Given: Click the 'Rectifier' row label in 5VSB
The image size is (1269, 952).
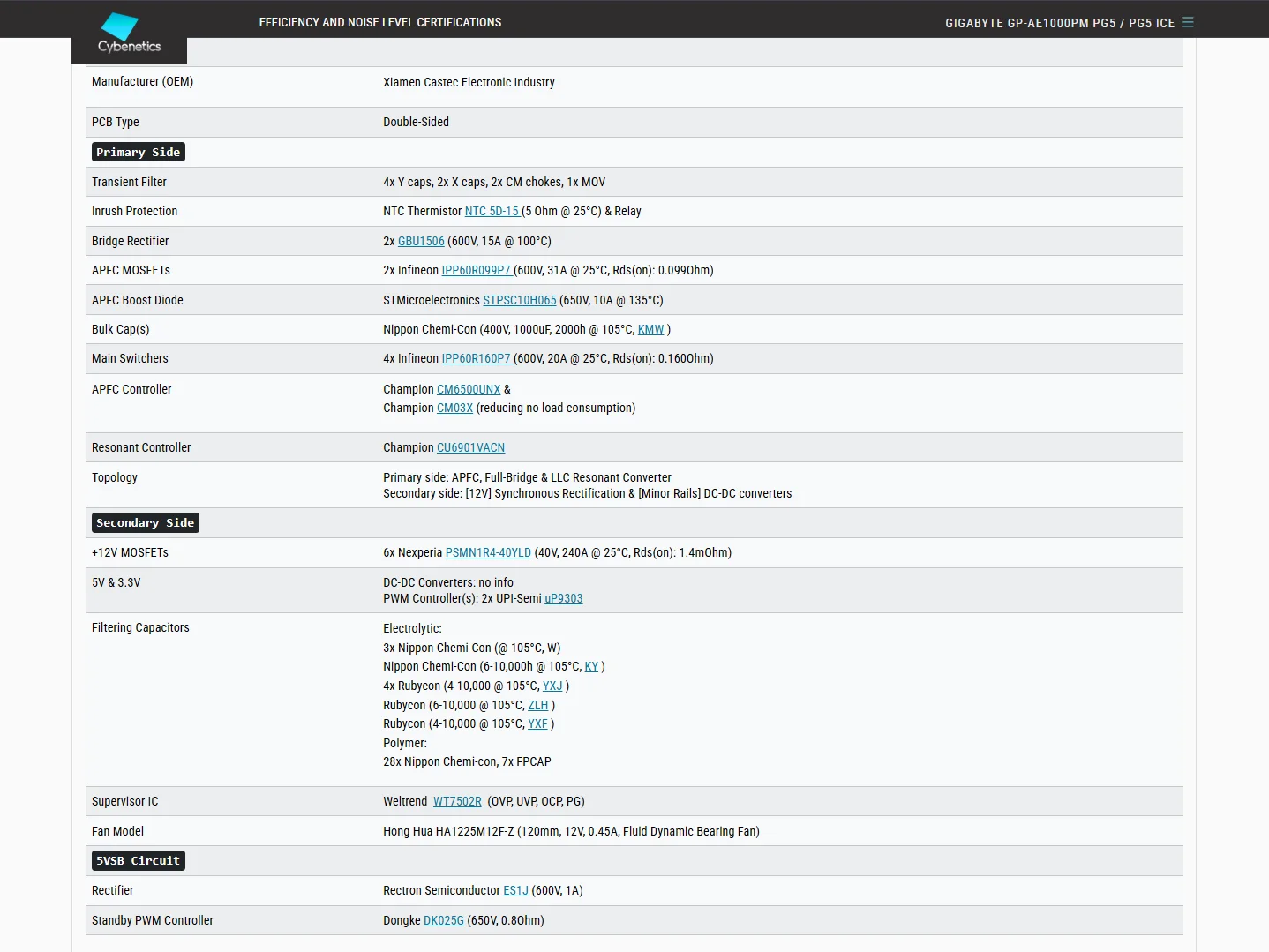Looking at the screenshot, I should click(112, 890).
